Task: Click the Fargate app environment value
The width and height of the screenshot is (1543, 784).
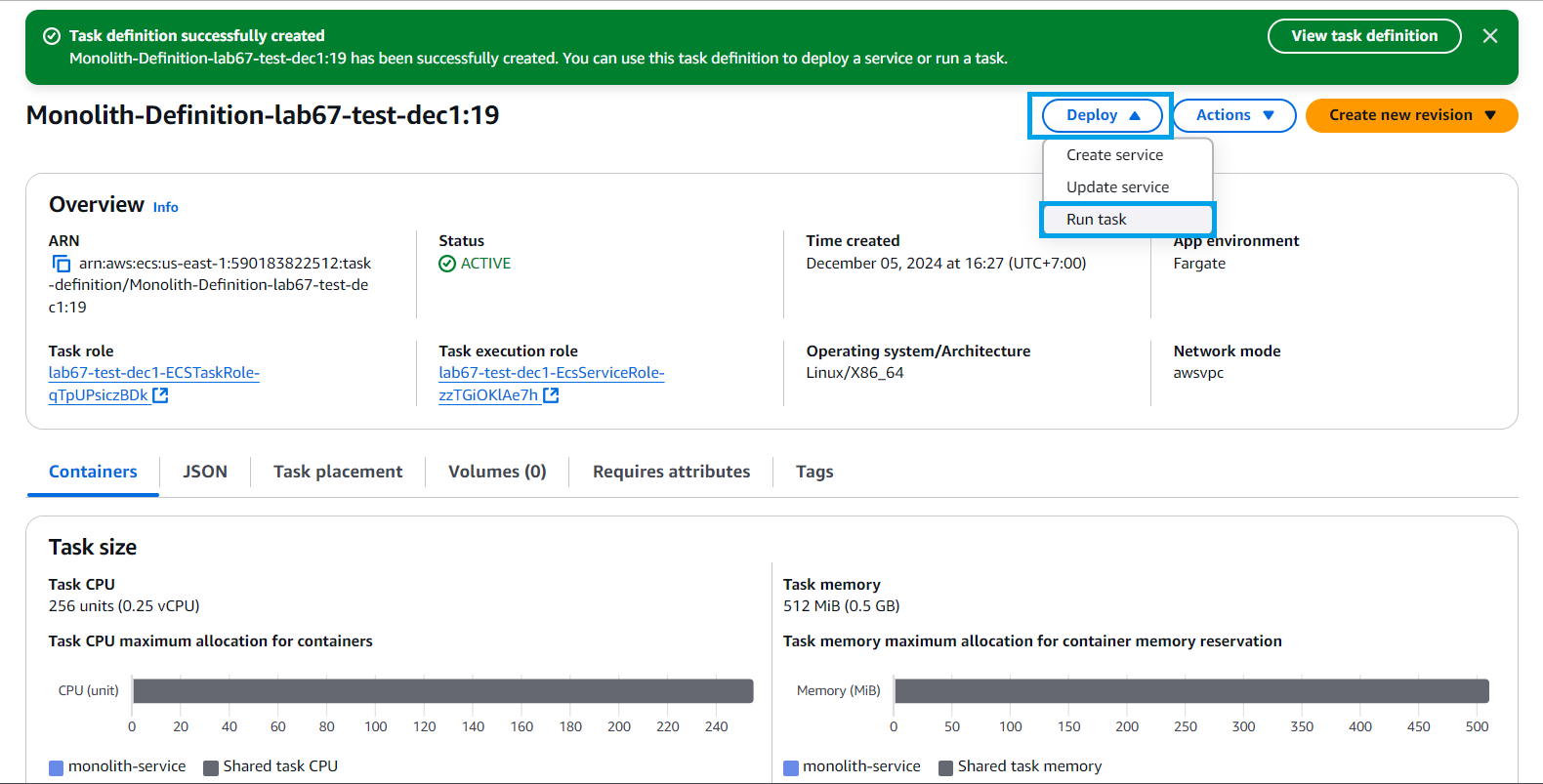Action: [1199, 264]
